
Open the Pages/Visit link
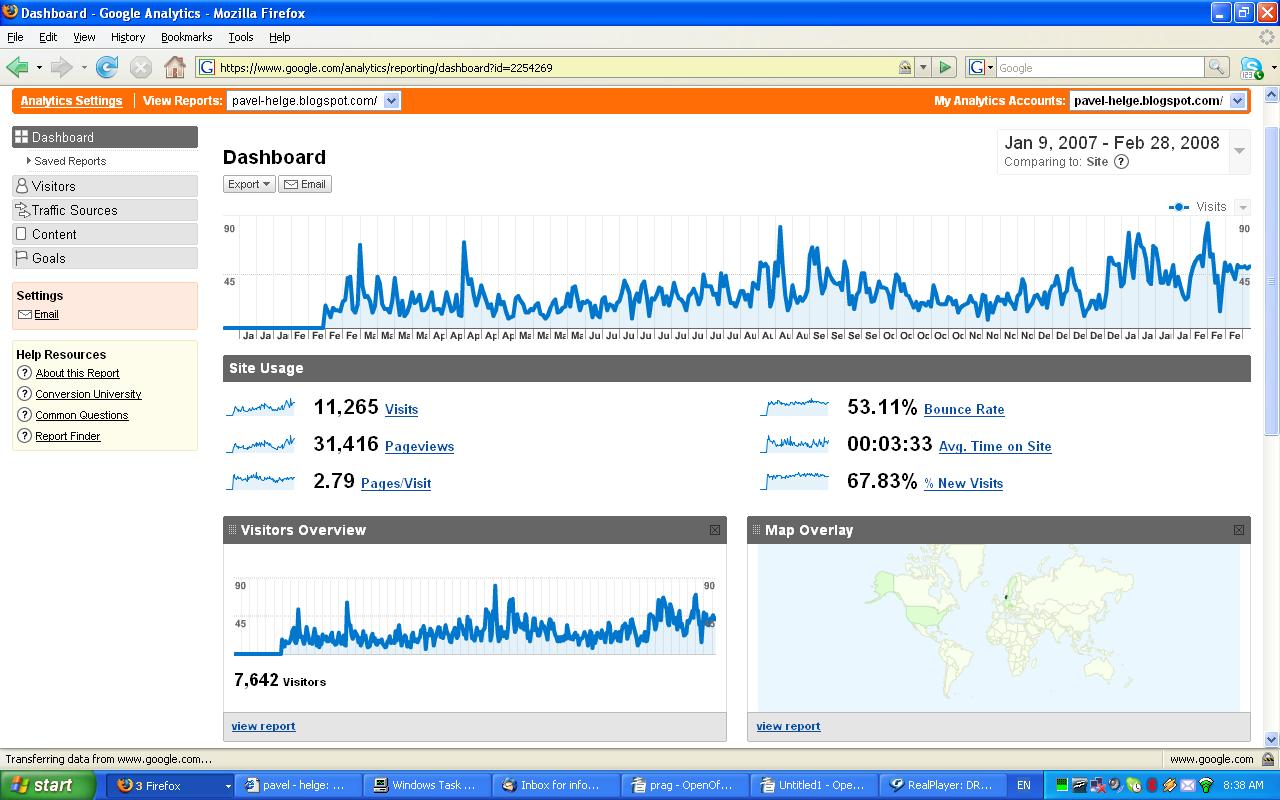396,483
